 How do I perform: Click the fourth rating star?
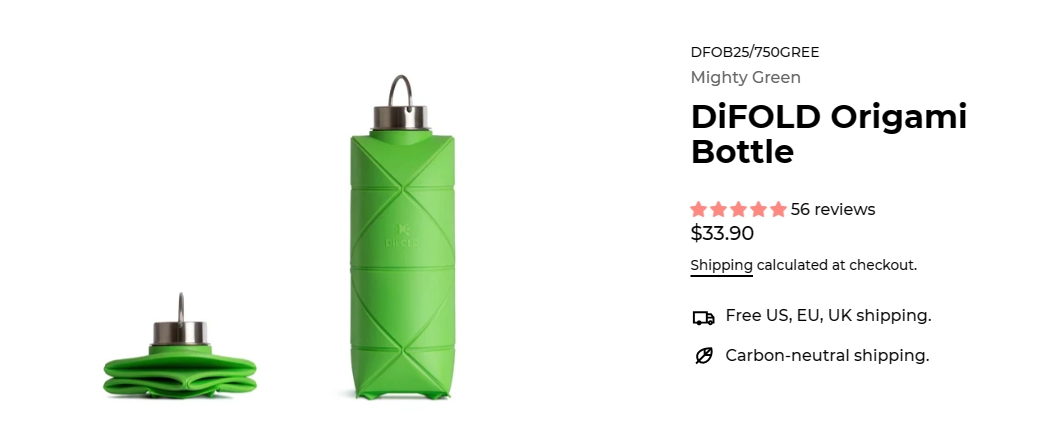[758, 209]
